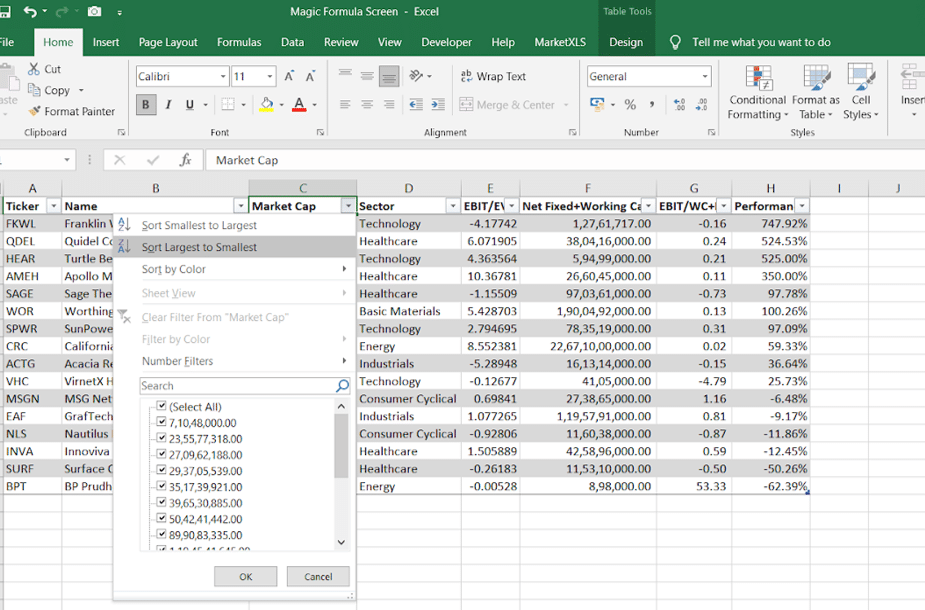Open the Ticker column filter dropdown
The width and height of the screenshot is (925, 610).
click(54, 206)
